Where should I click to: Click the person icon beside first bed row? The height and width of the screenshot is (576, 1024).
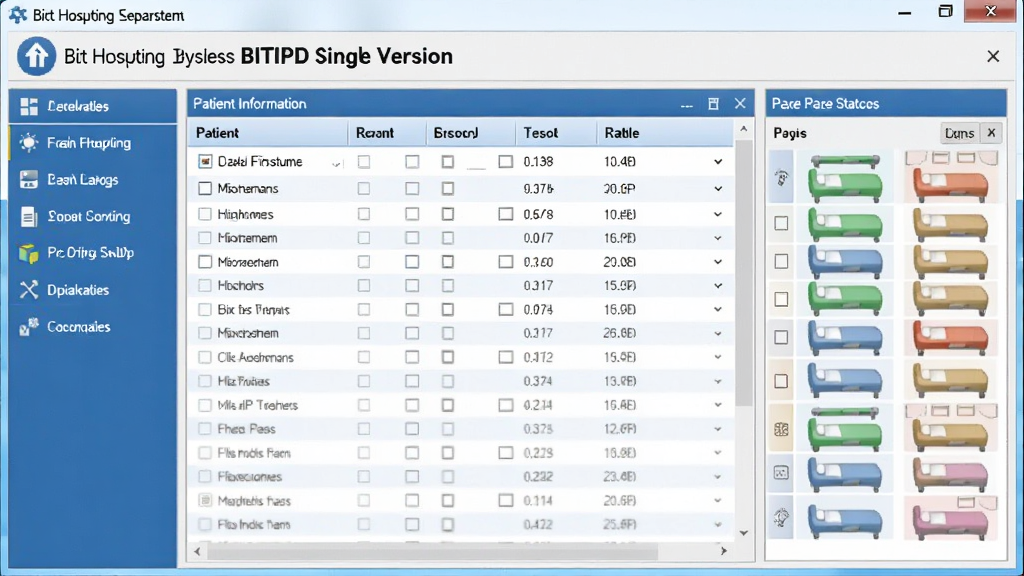point(781,178)
